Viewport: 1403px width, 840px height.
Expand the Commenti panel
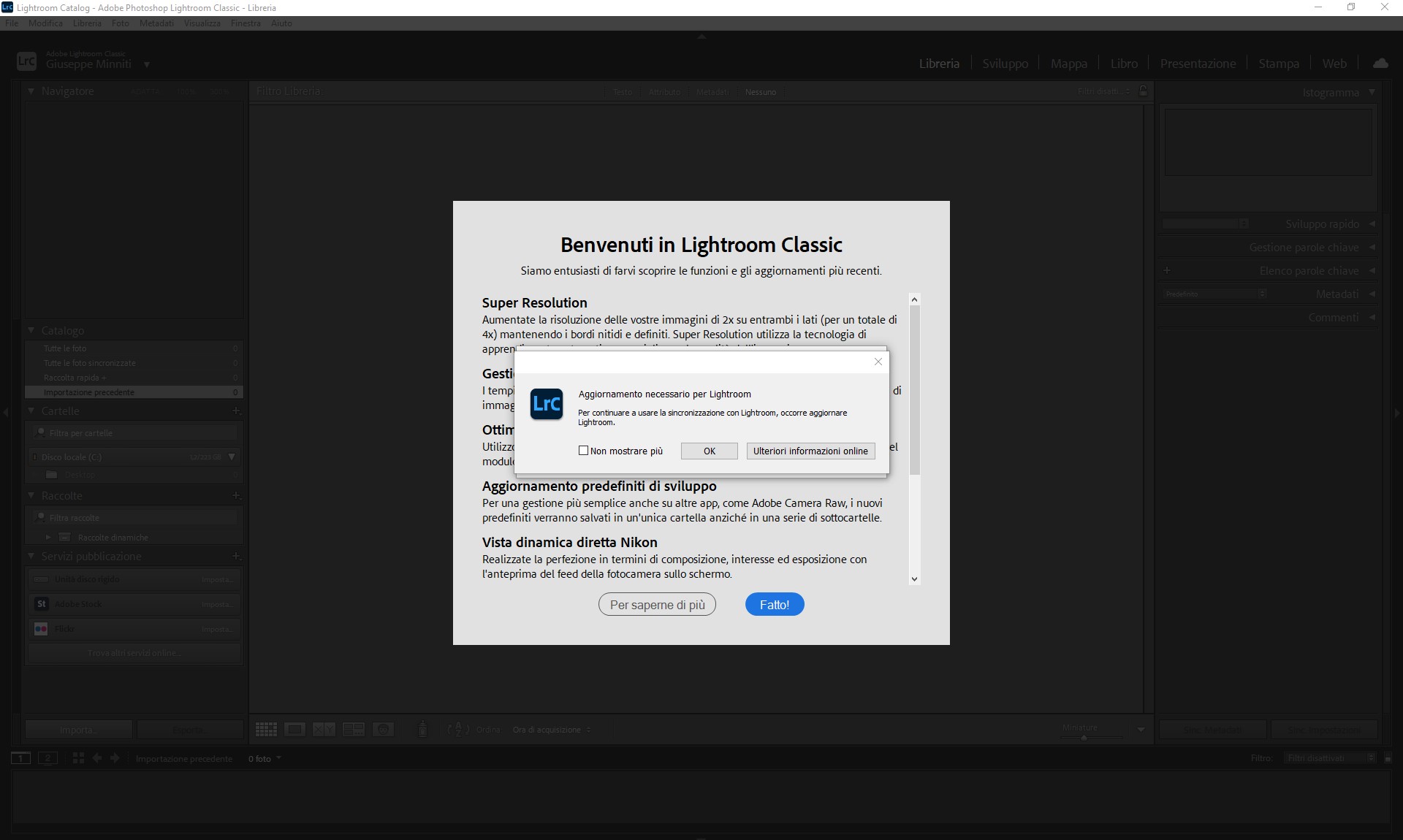tap(1372, 317)
